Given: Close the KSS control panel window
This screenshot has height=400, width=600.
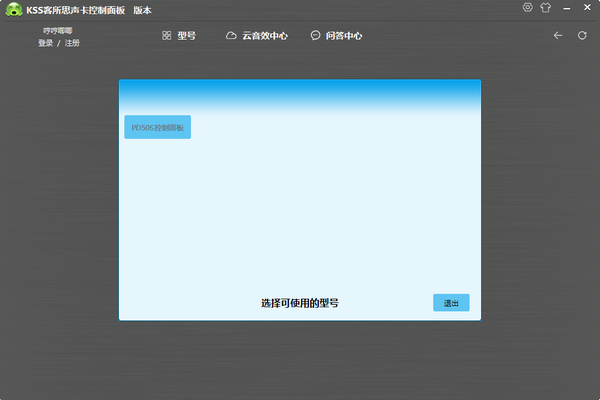Looking at the screenshot, I should point(585,8).
